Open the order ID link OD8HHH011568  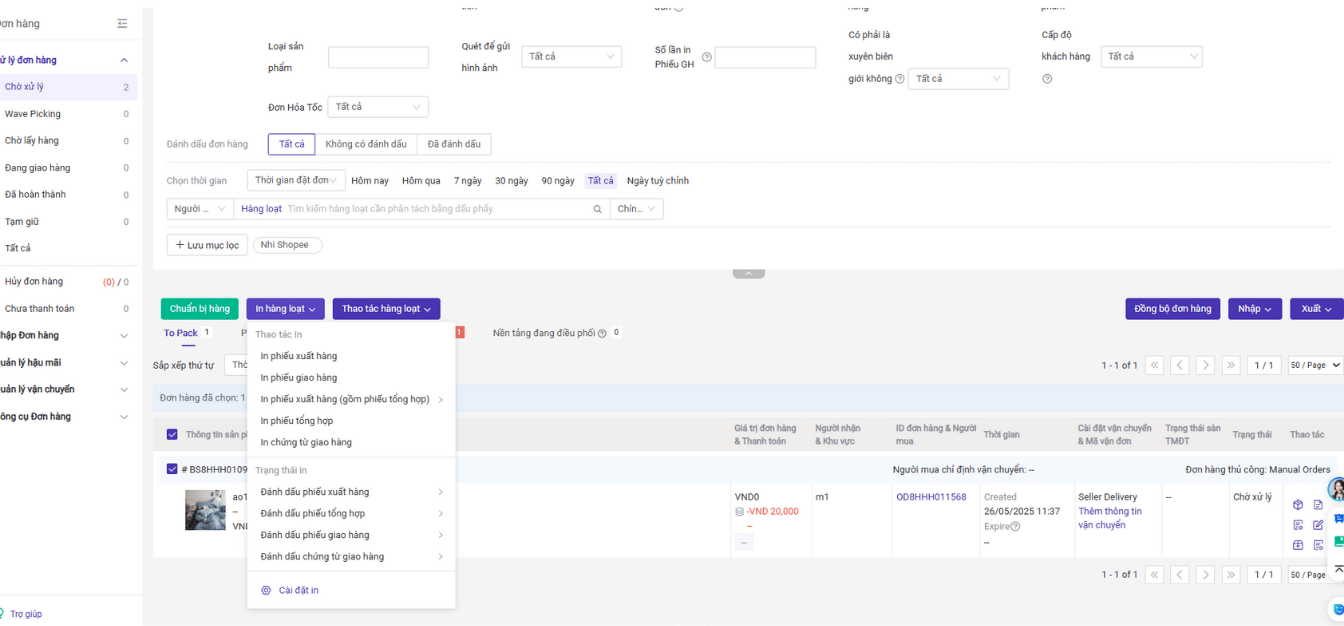click(931, 497)
